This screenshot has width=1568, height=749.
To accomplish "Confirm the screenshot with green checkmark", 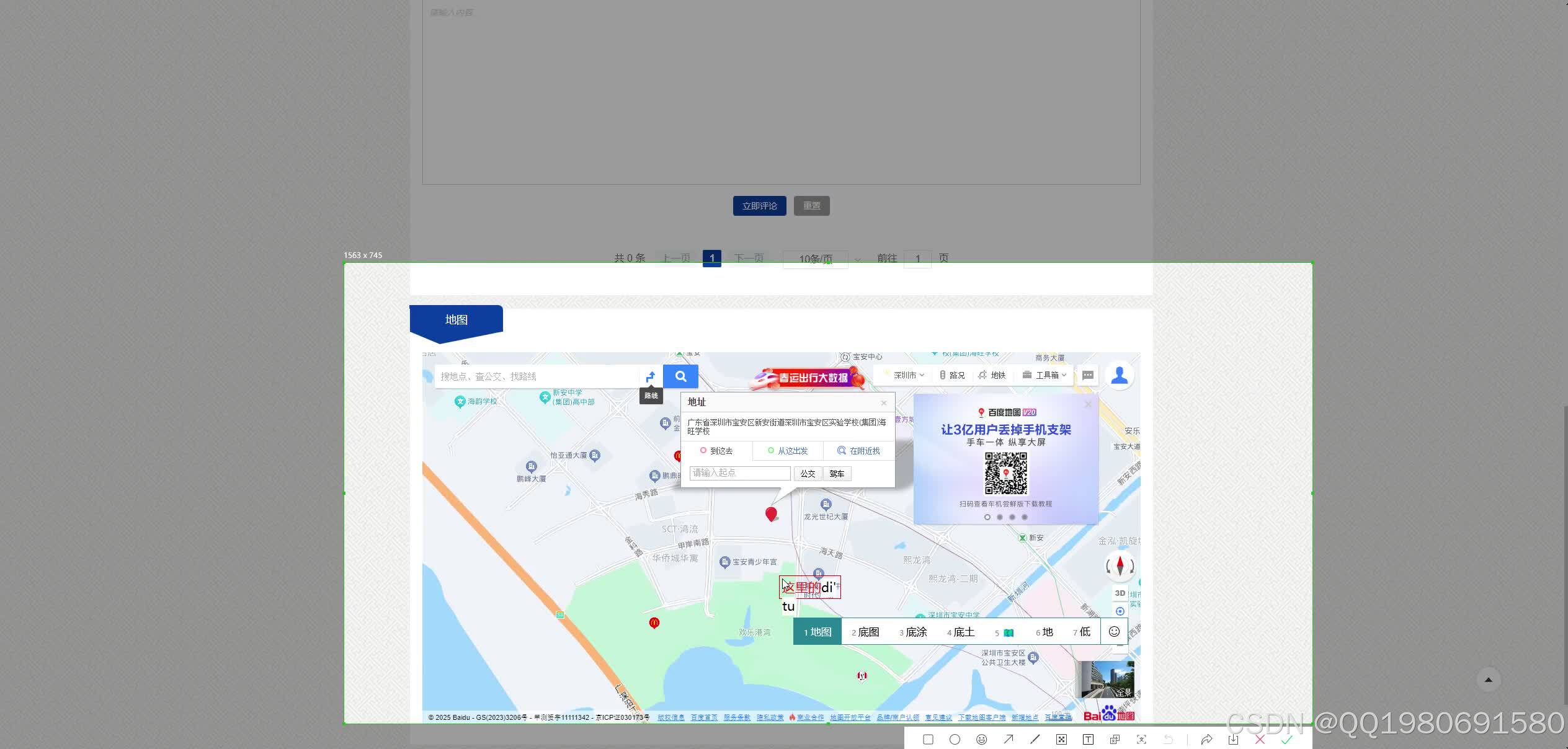I will tap(1286, 739).
